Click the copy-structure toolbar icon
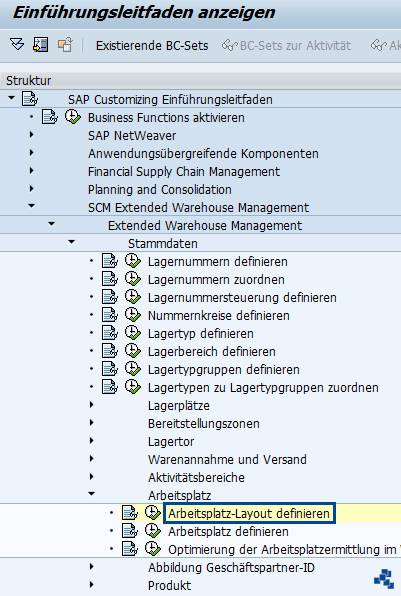 click(65, 44)
